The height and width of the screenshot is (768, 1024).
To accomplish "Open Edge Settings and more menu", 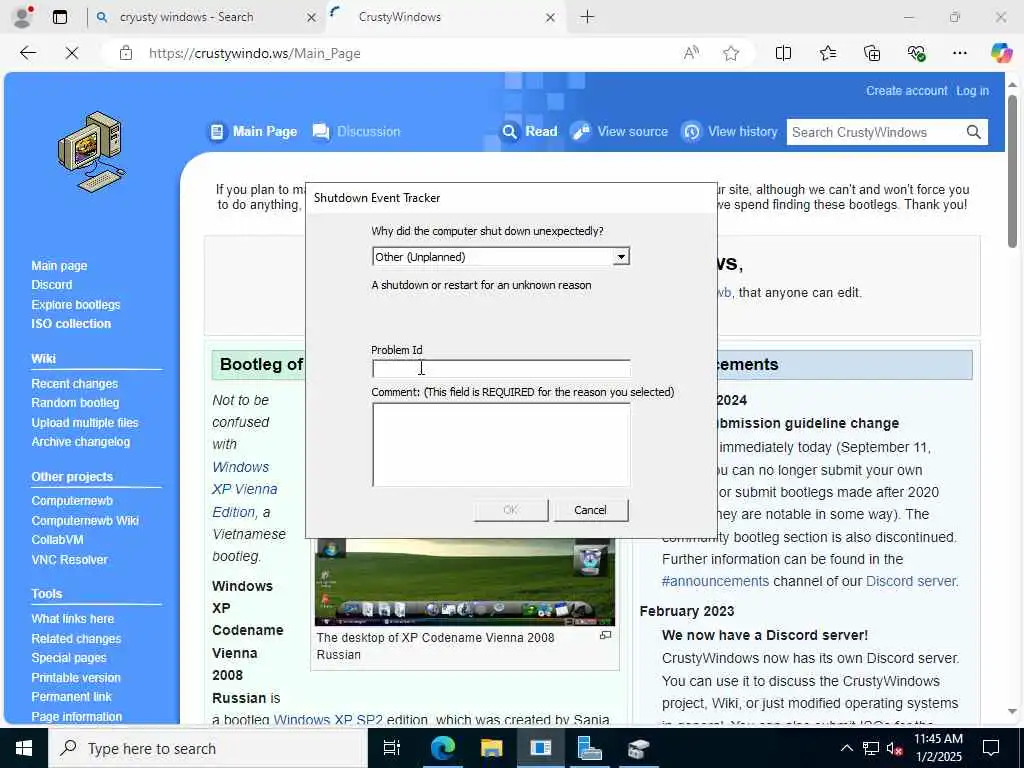I will [x=959, y=53].
